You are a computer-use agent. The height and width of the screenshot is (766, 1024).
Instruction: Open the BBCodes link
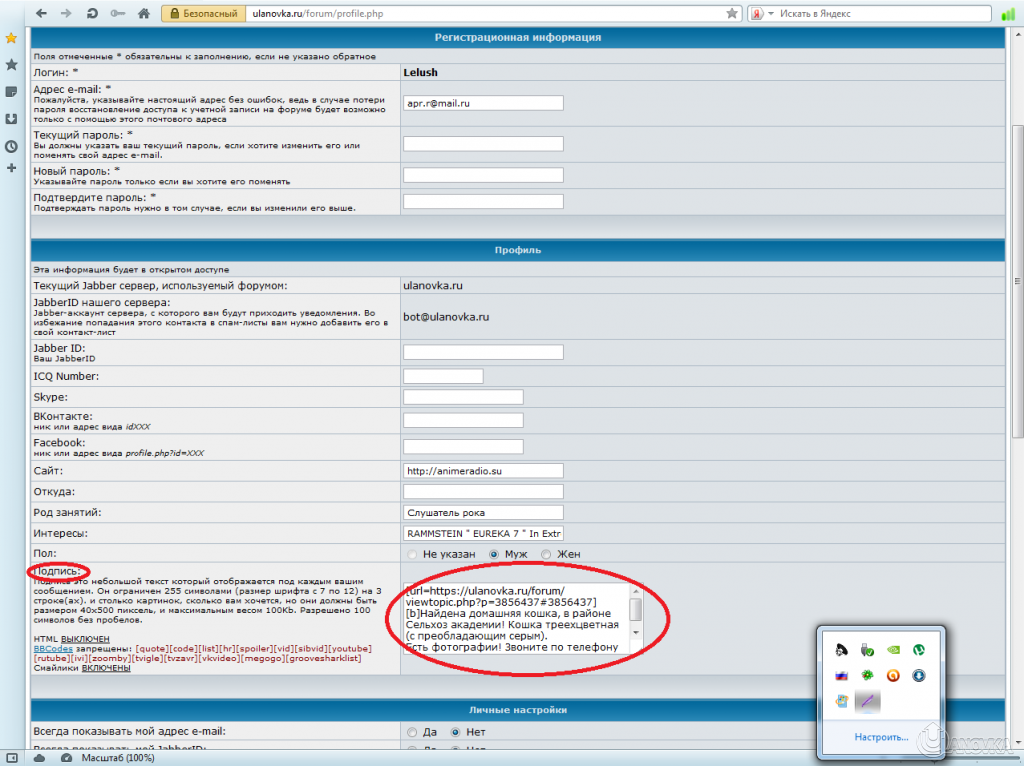pyautogui.click(x=52, y=647)
